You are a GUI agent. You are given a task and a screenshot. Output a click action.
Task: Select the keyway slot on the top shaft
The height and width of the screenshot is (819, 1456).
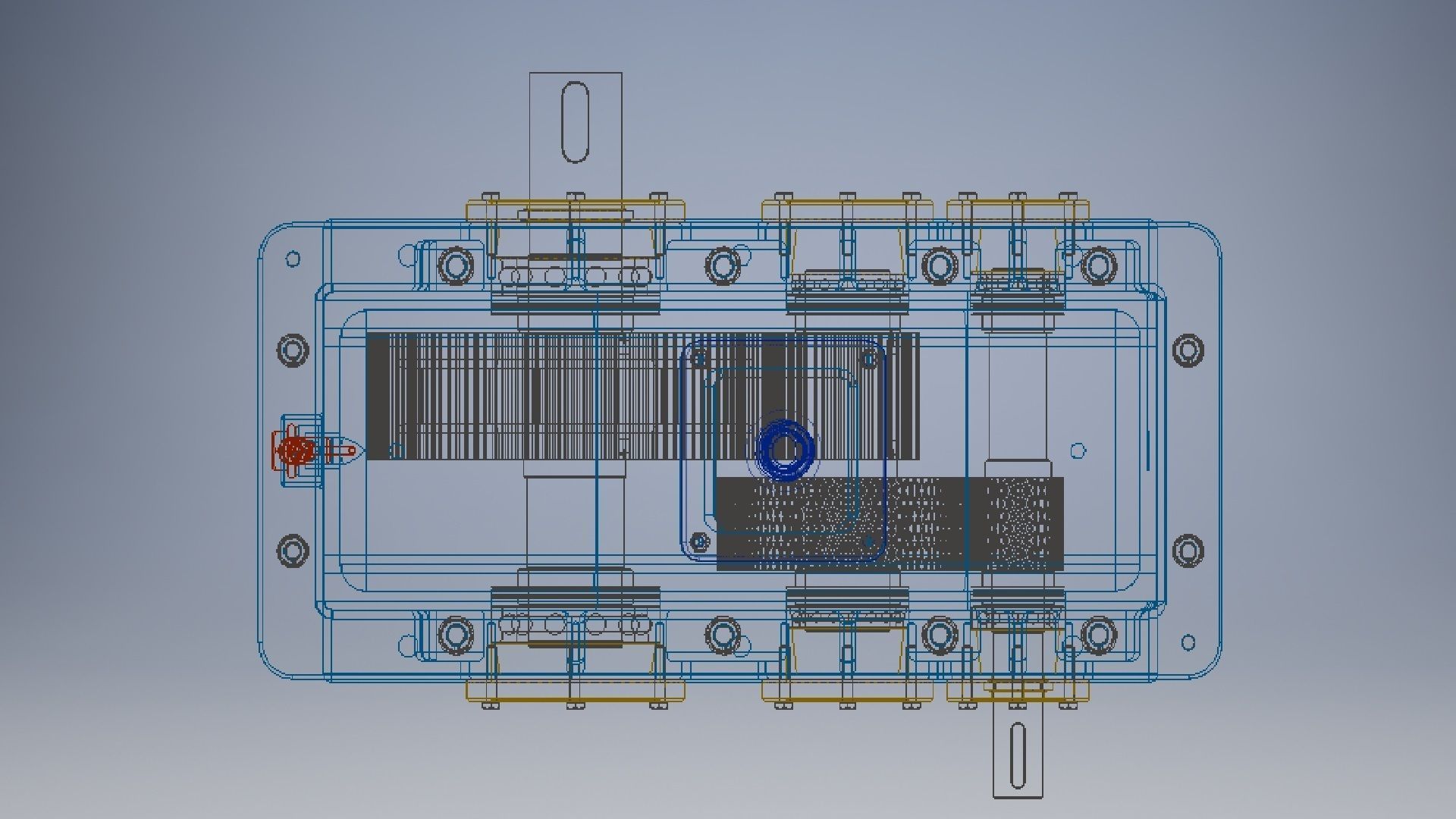[x=575, y=123]
